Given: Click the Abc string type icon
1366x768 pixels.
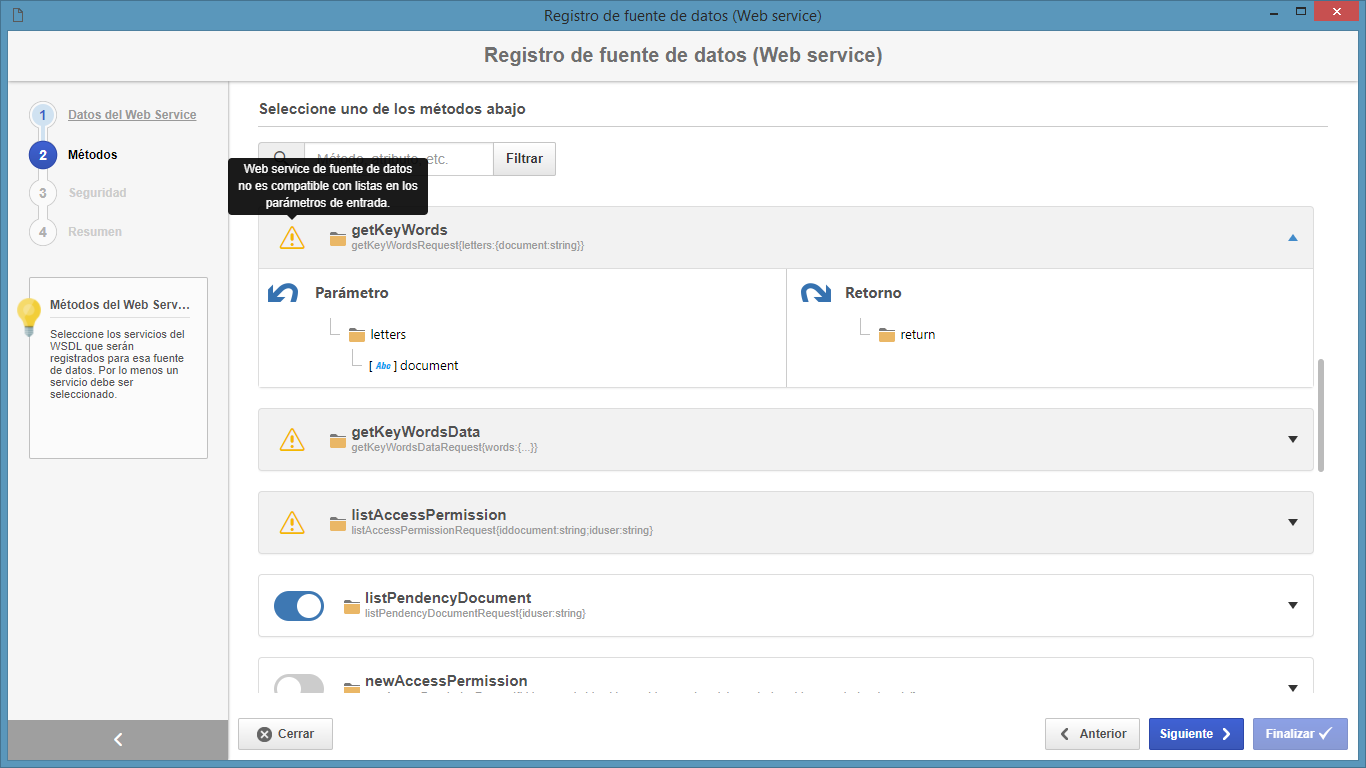Looking at the screenshot, I should 384,366.
